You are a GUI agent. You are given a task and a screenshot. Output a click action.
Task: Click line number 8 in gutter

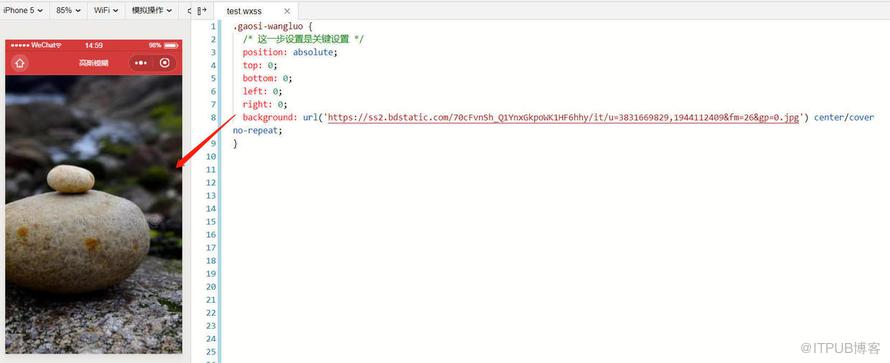click(x=213, y=117)
